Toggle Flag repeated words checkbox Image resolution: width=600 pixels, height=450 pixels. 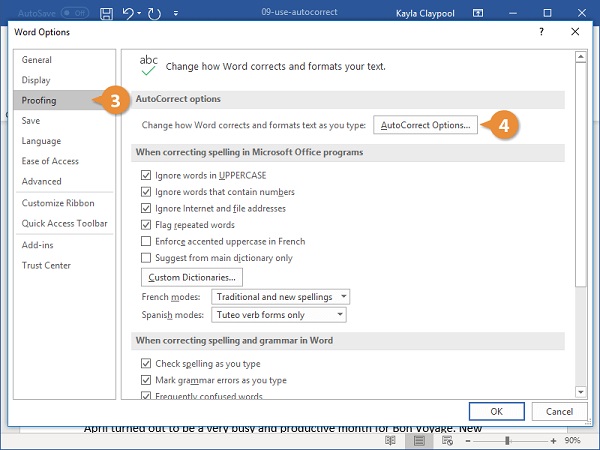click(x=146, y=225)
